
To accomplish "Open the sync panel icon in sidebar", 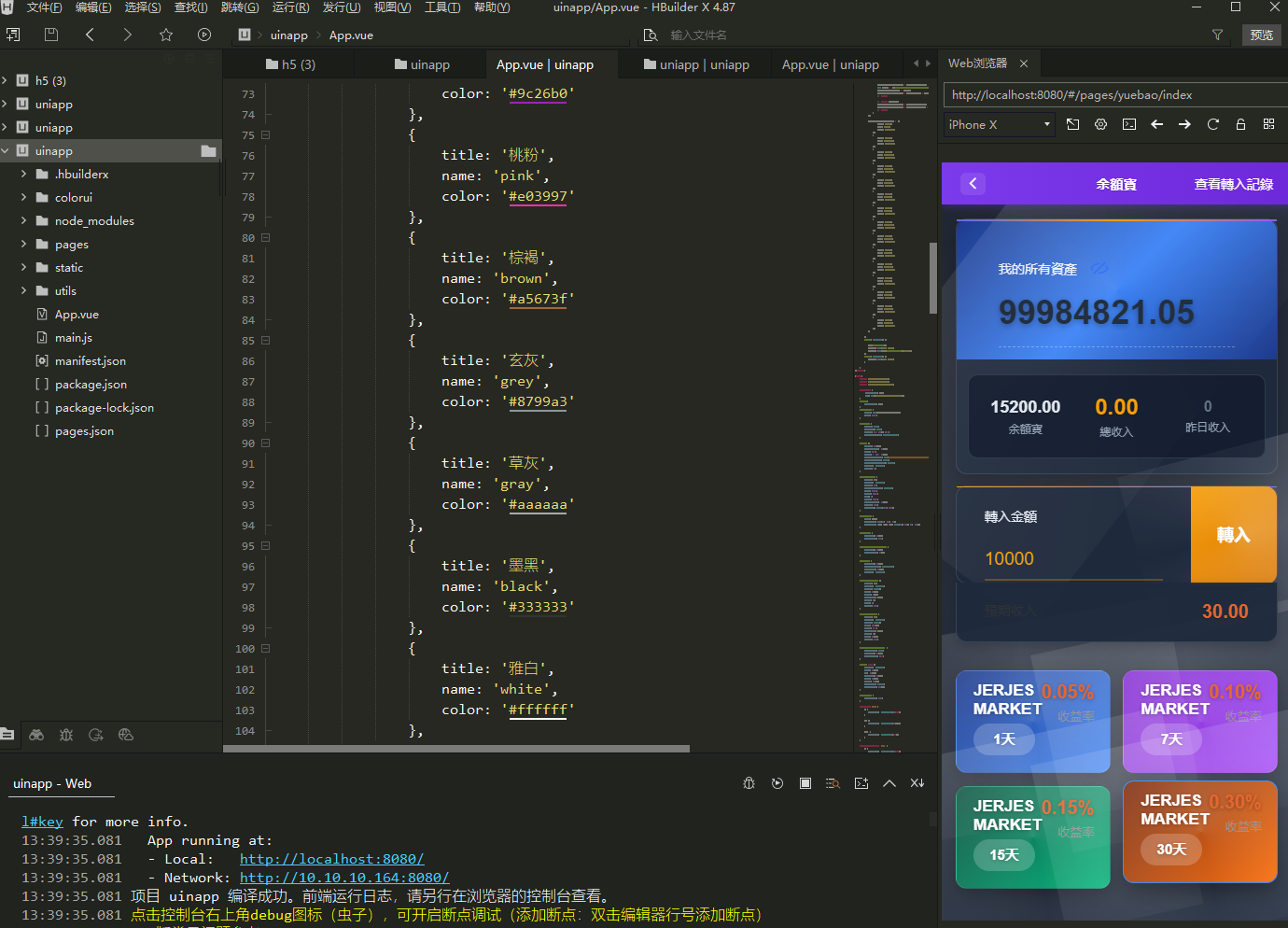I will pyautogui.click(x=96, y=735).
